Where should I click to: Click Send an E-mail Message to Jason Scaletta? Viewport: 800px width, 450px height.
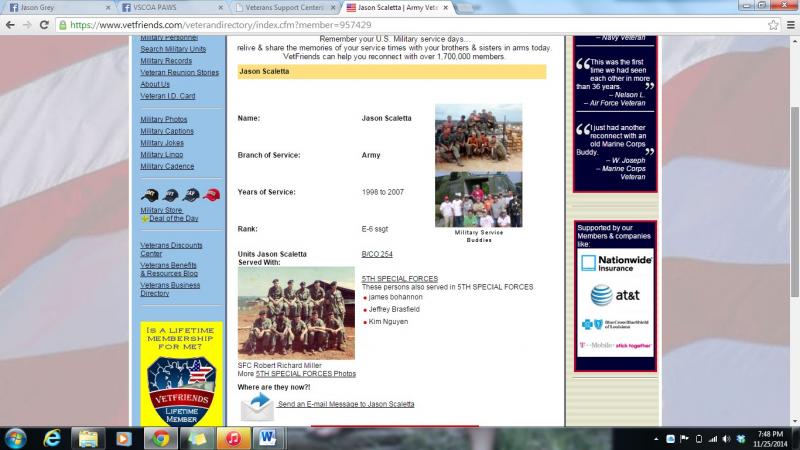coord(346,404)
